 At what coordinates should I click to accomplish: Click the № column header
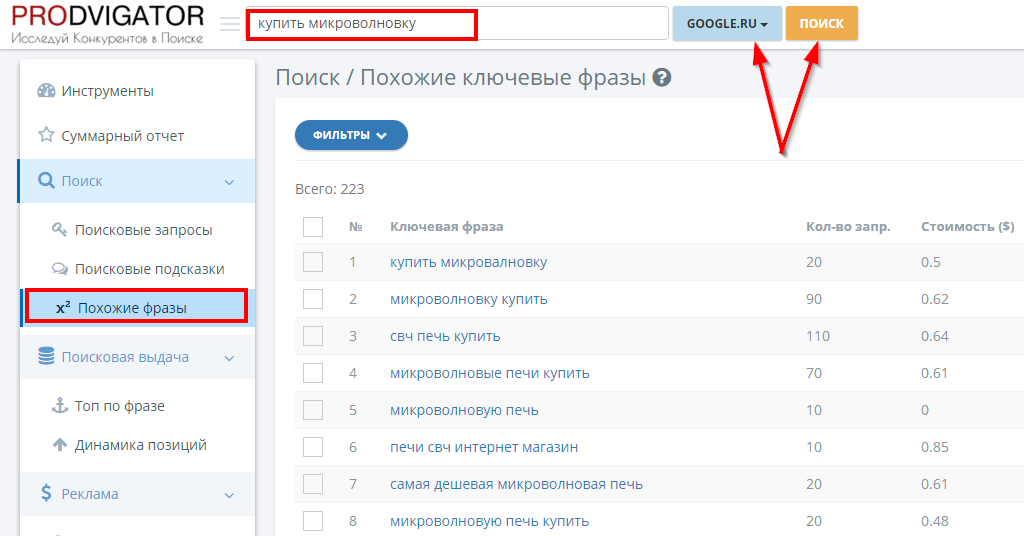[x=355, y=227]
